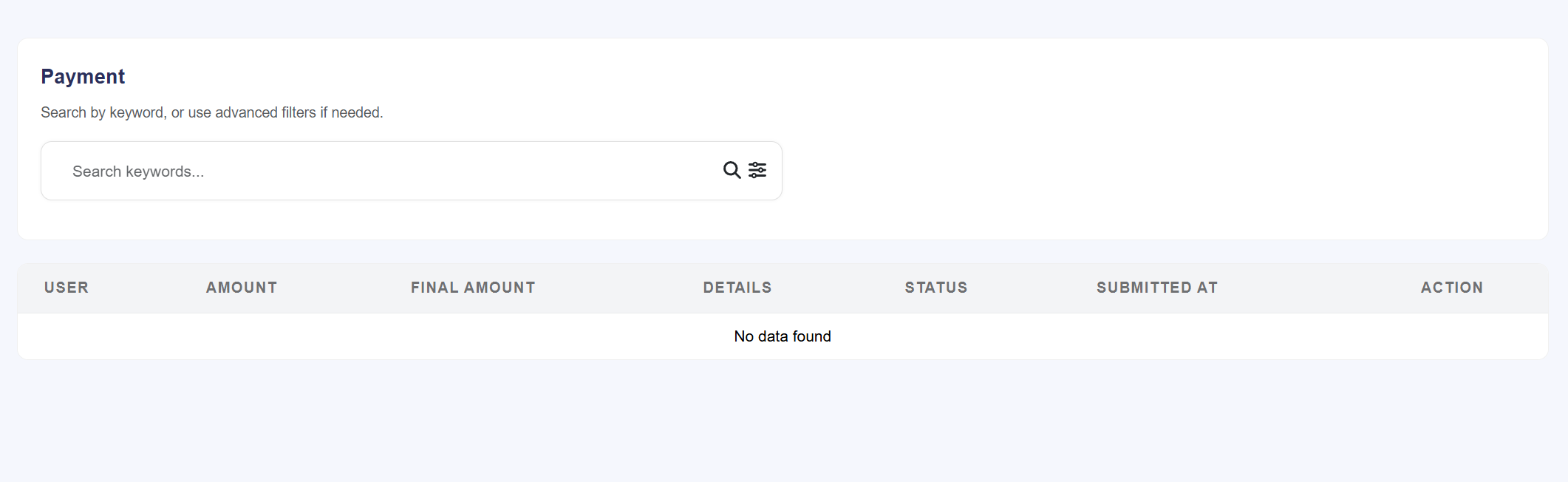Sort payments by AMOUNT header
Image resolution: width=1568 pixels, height=482 pixels.
pyautogui.click(x=241, y=288)
